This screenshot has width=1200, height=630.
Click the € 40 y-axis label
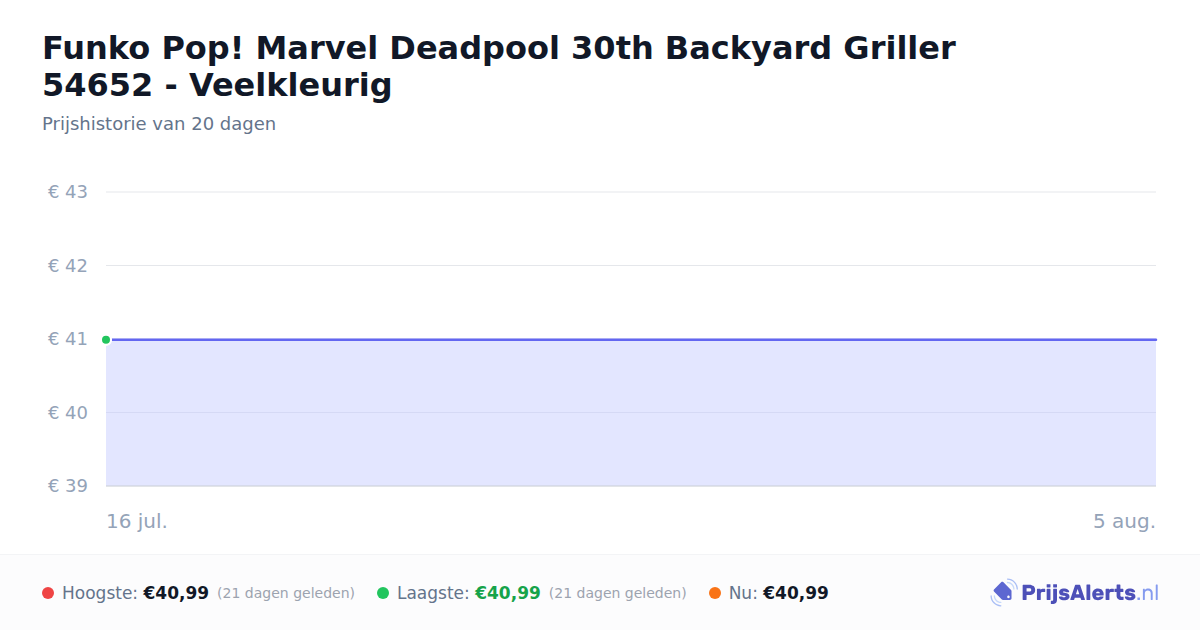pos(68,413)
